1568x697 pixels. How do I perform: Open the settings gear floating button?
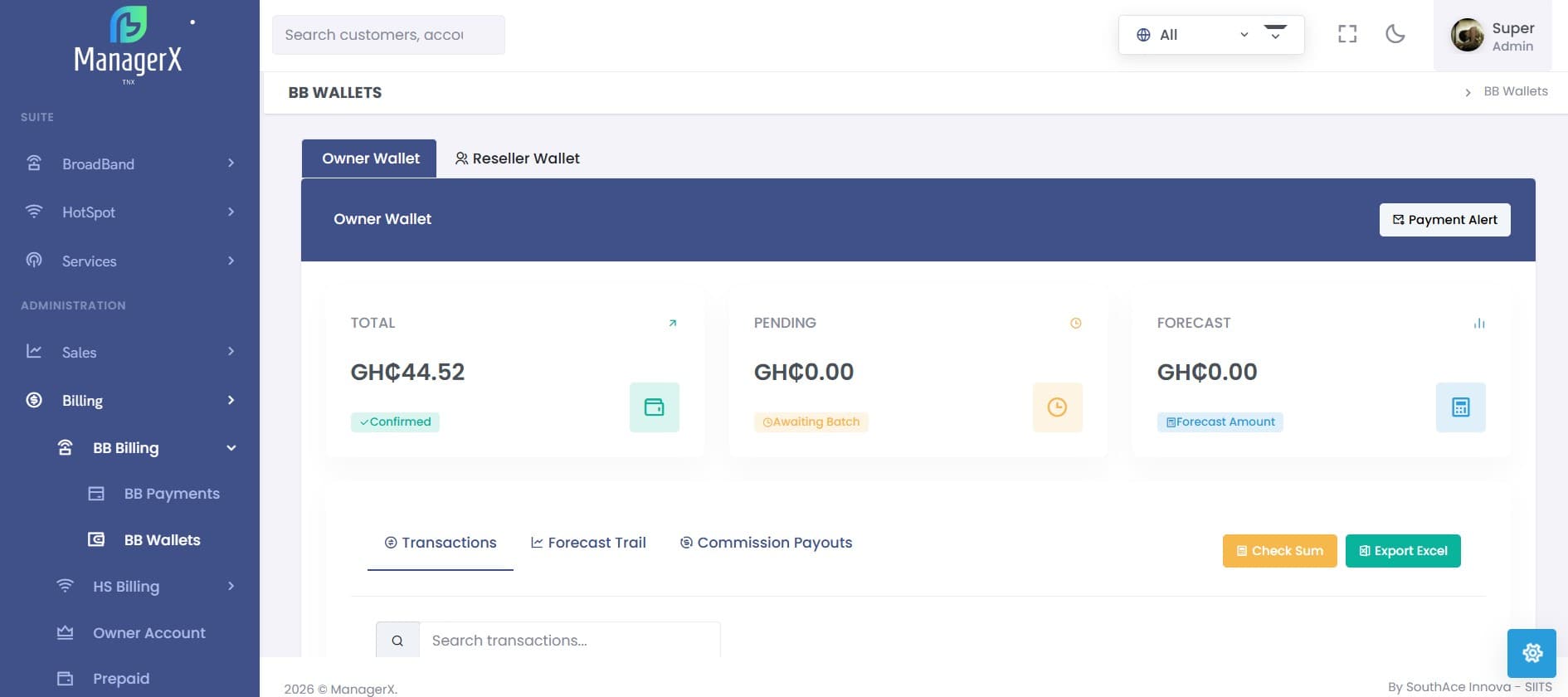(1531, 653)
